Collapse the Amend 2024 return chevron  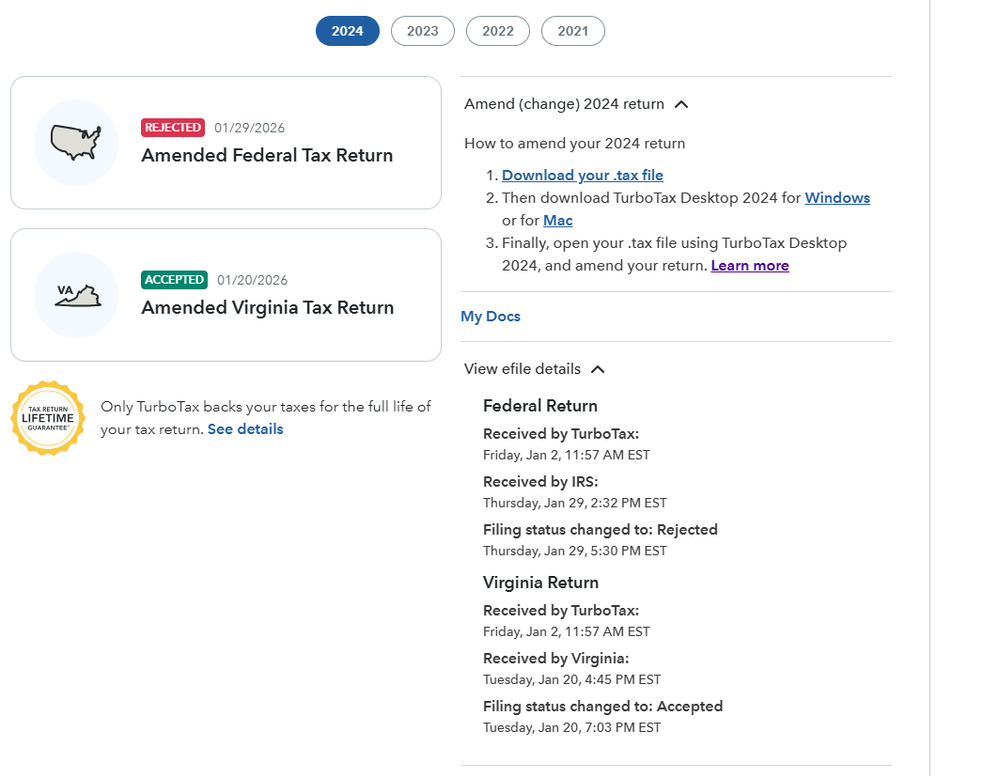coord(681,104)
